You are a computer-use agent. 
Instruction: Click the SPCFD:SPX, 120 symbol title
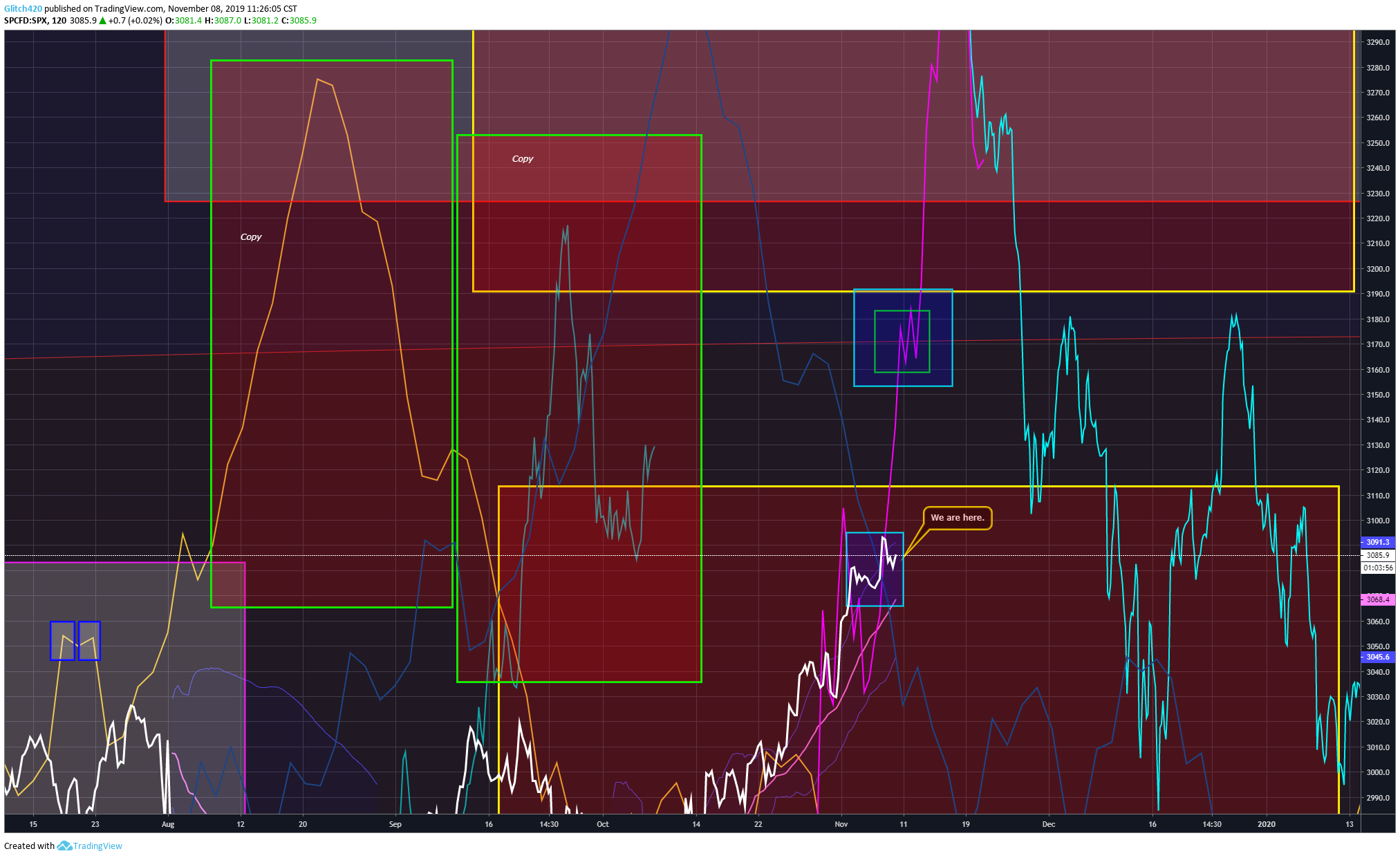tap(35, 21)
